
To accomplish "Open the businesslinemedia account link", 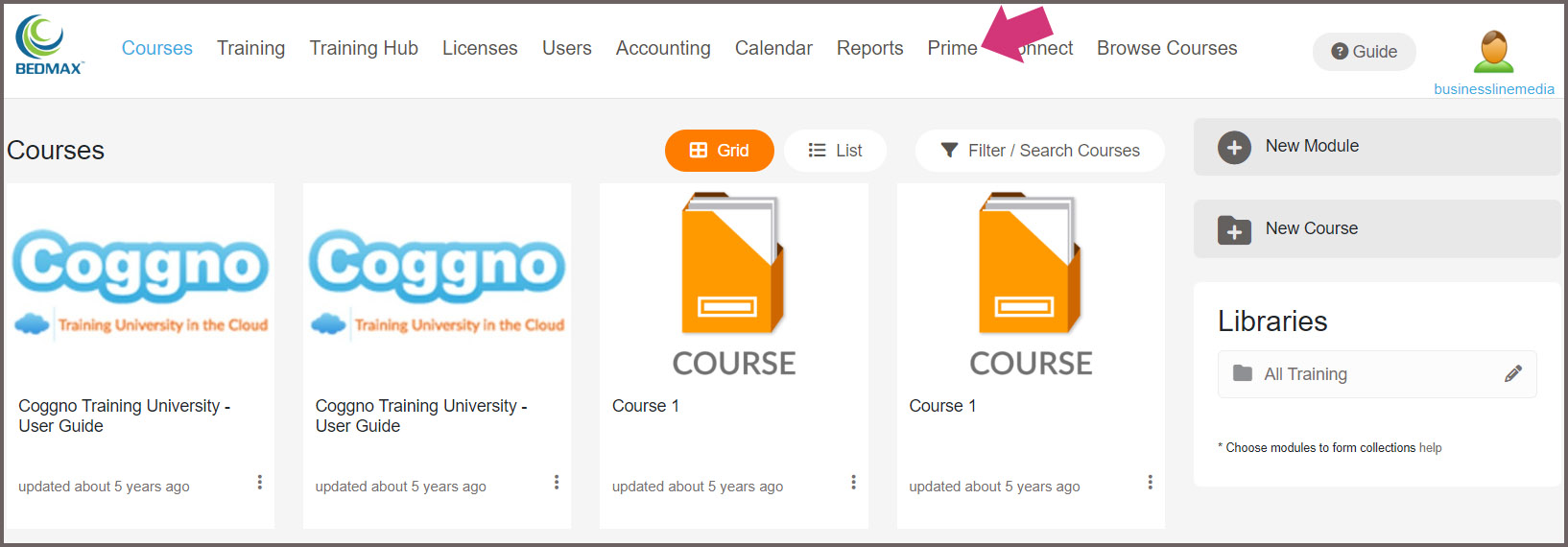I will coord(1493,89).
